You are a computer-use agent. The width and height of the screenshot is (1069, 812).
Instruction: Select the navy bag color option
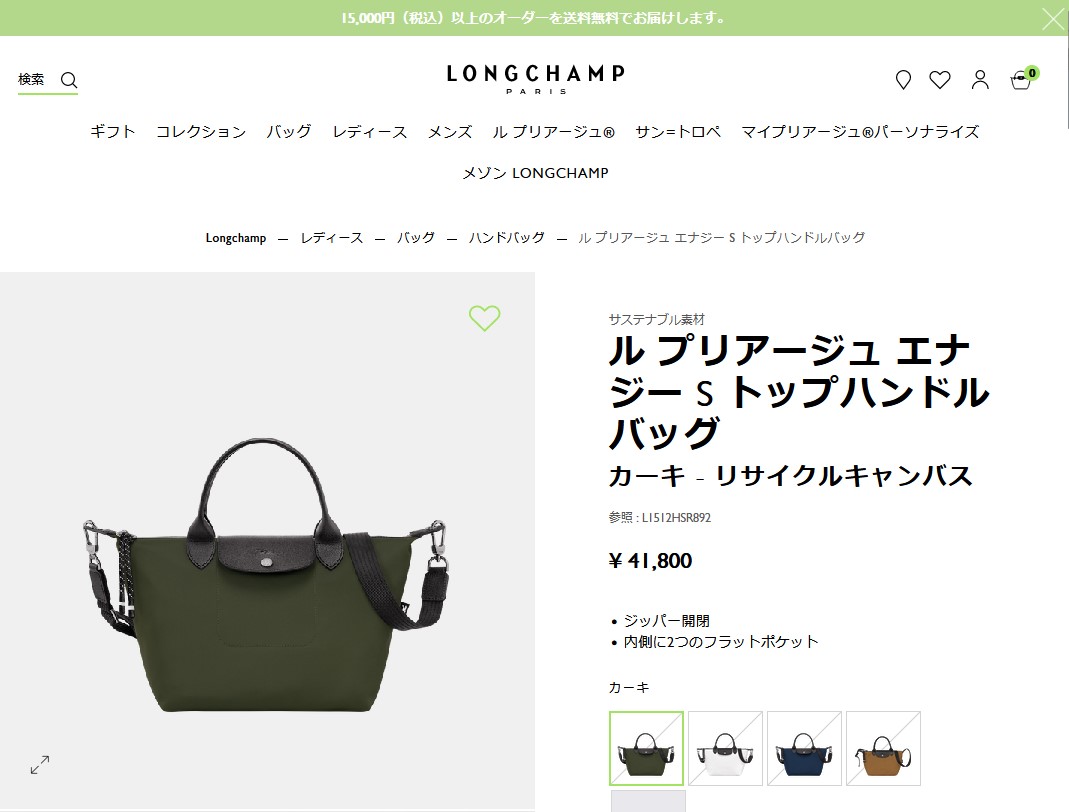(804, 748)
